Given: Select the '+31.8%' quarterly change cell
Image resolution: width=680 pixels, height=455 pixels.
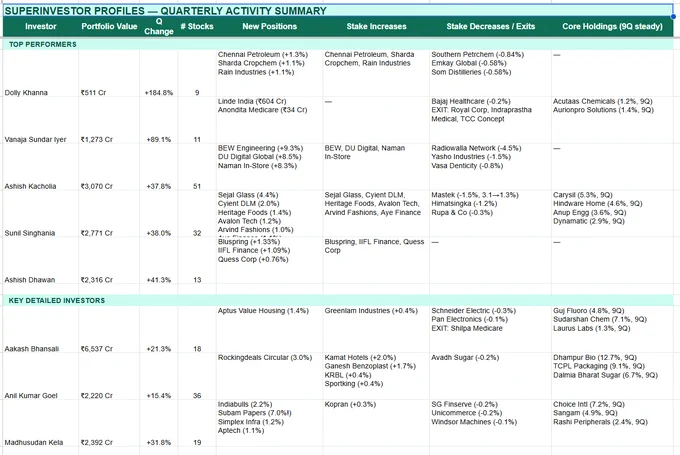Looking at the screenshot, I should [x=159, y=423].
